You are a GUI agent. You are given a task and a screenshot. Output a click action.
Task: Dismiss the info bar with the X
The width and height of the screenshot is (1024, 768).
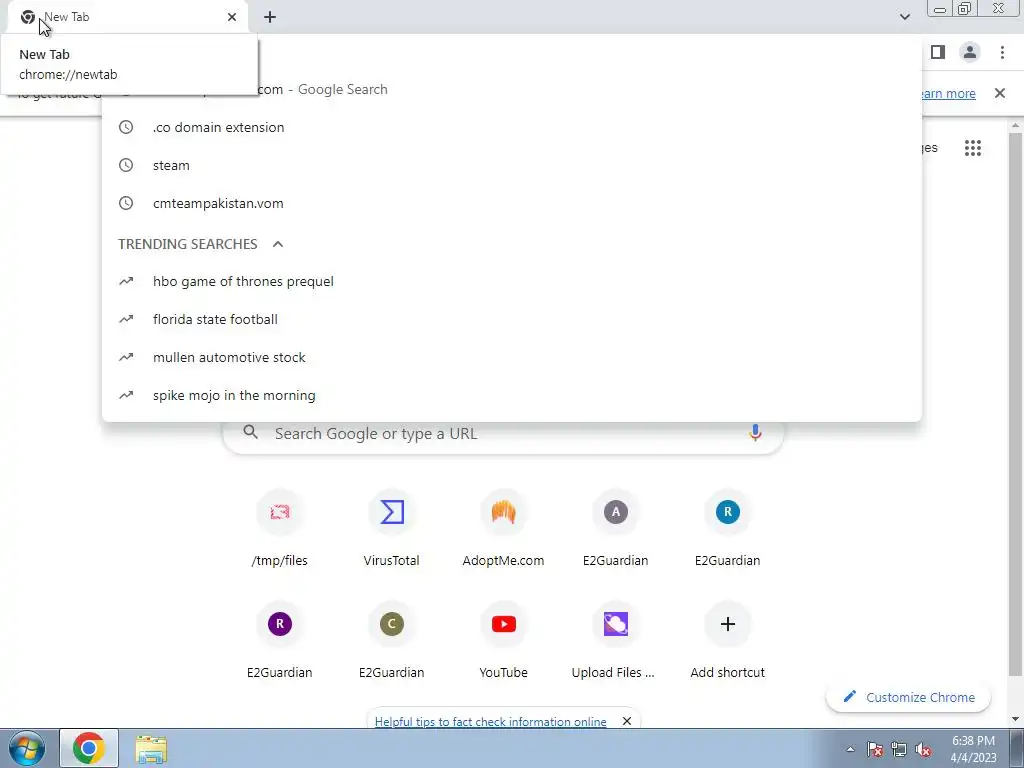click(1000, 93)
